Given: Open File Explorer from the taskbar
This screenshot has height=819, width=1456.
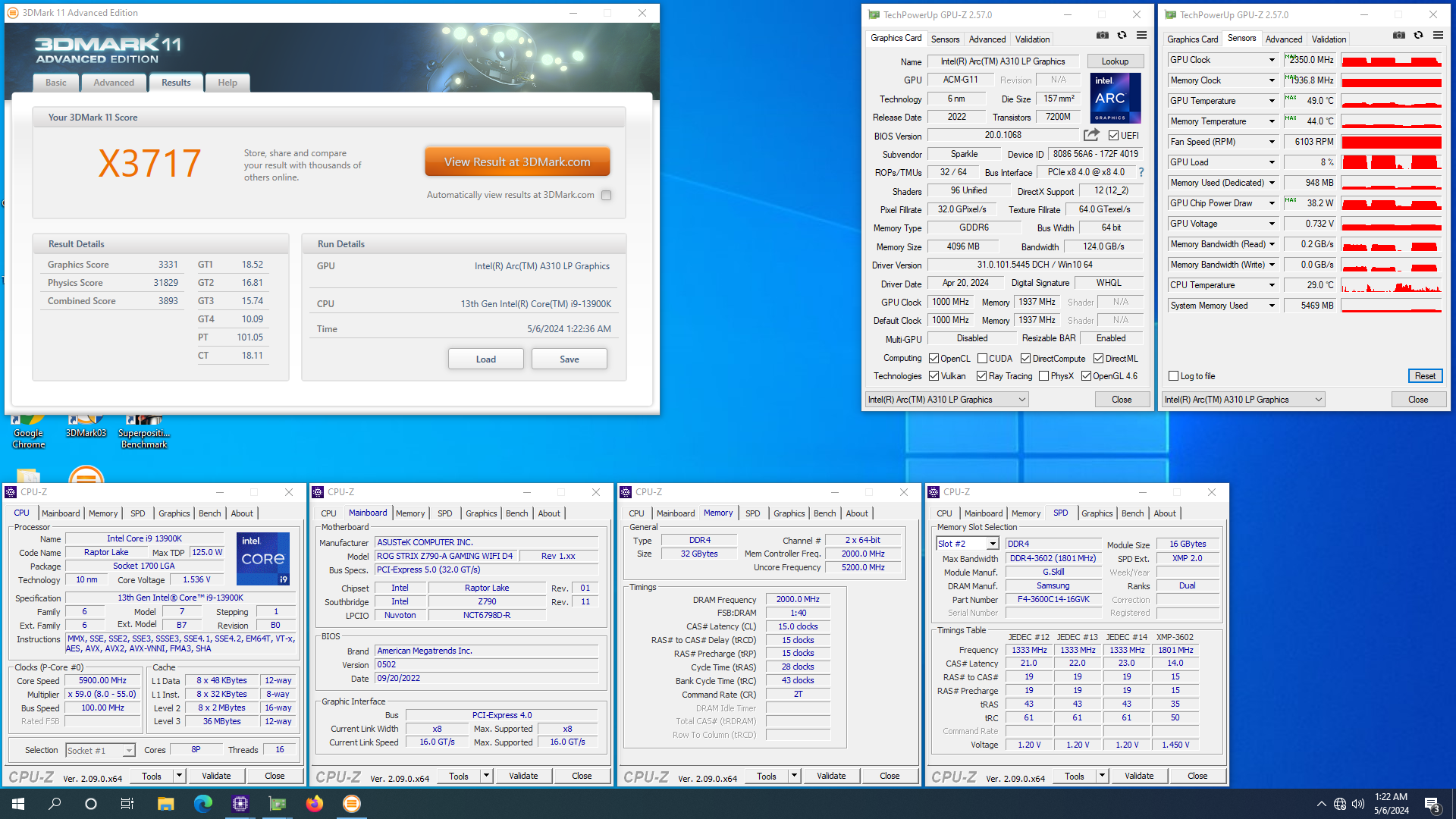Looking at the screenshot, I should point(165,804).
